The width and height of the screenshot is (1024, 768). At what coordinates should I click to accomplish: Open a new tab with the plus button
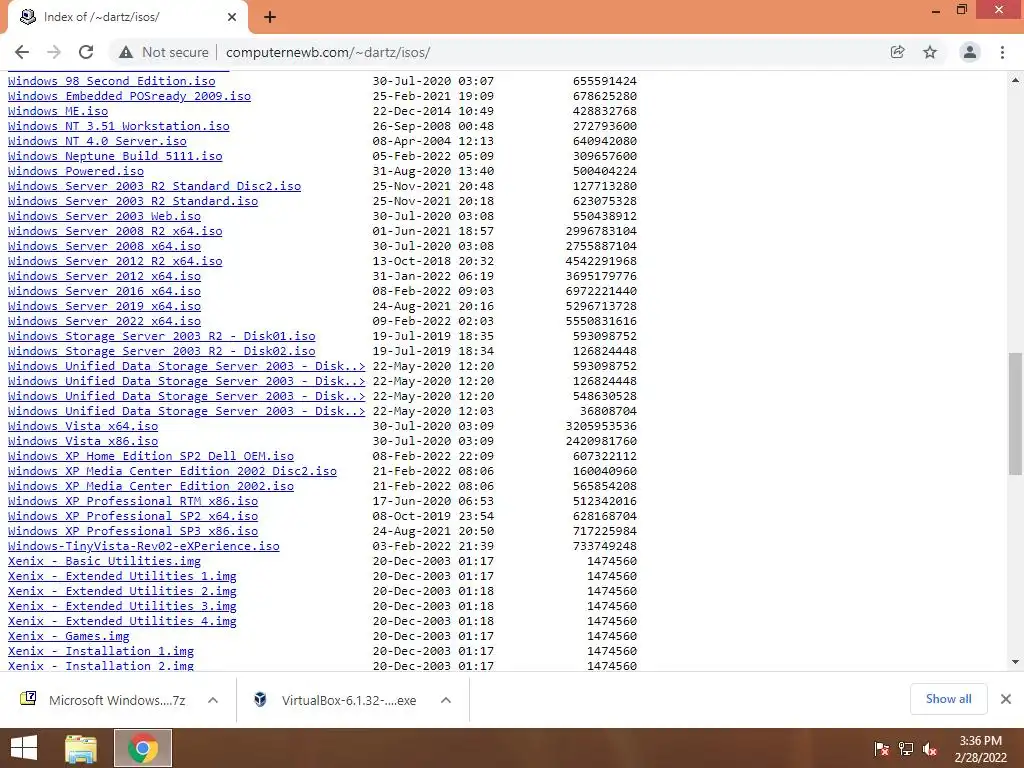pos(270,17)
